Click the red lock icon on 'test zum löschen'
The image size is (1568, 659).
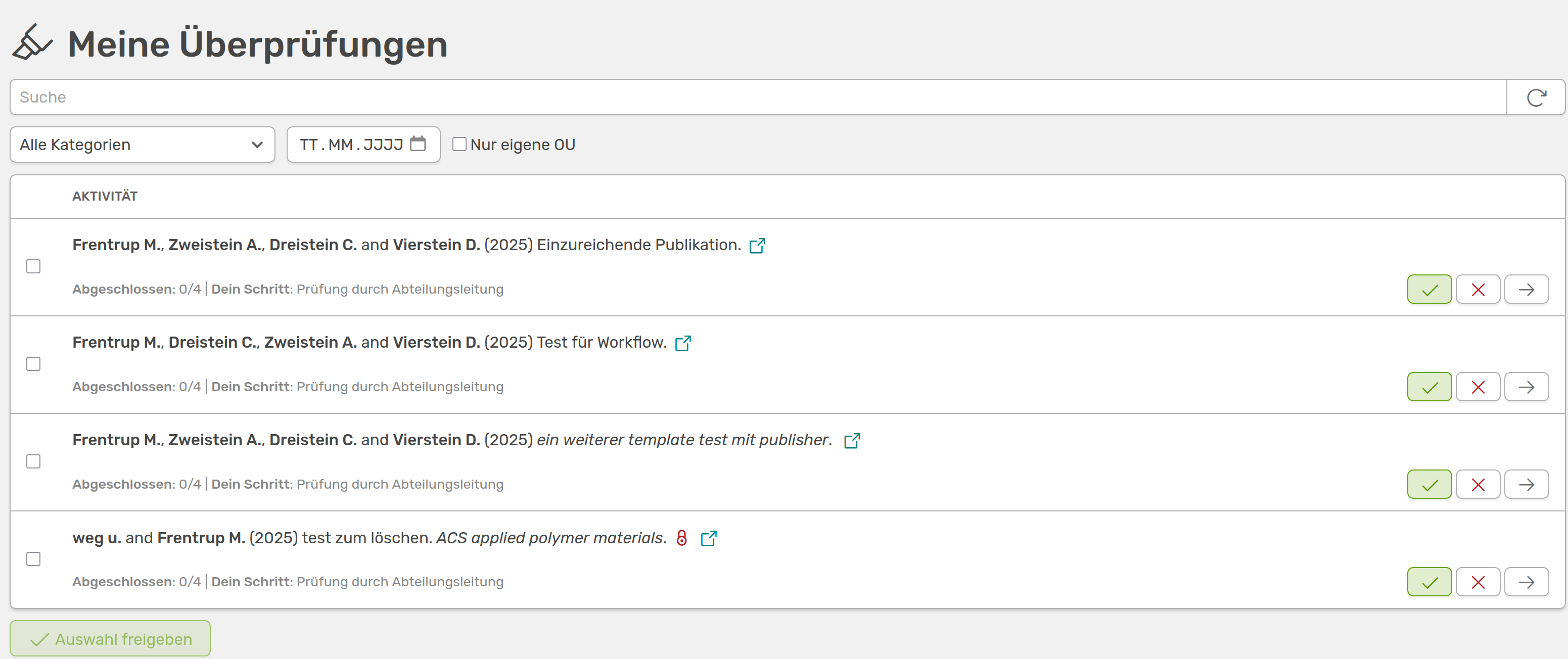[682, 538]
